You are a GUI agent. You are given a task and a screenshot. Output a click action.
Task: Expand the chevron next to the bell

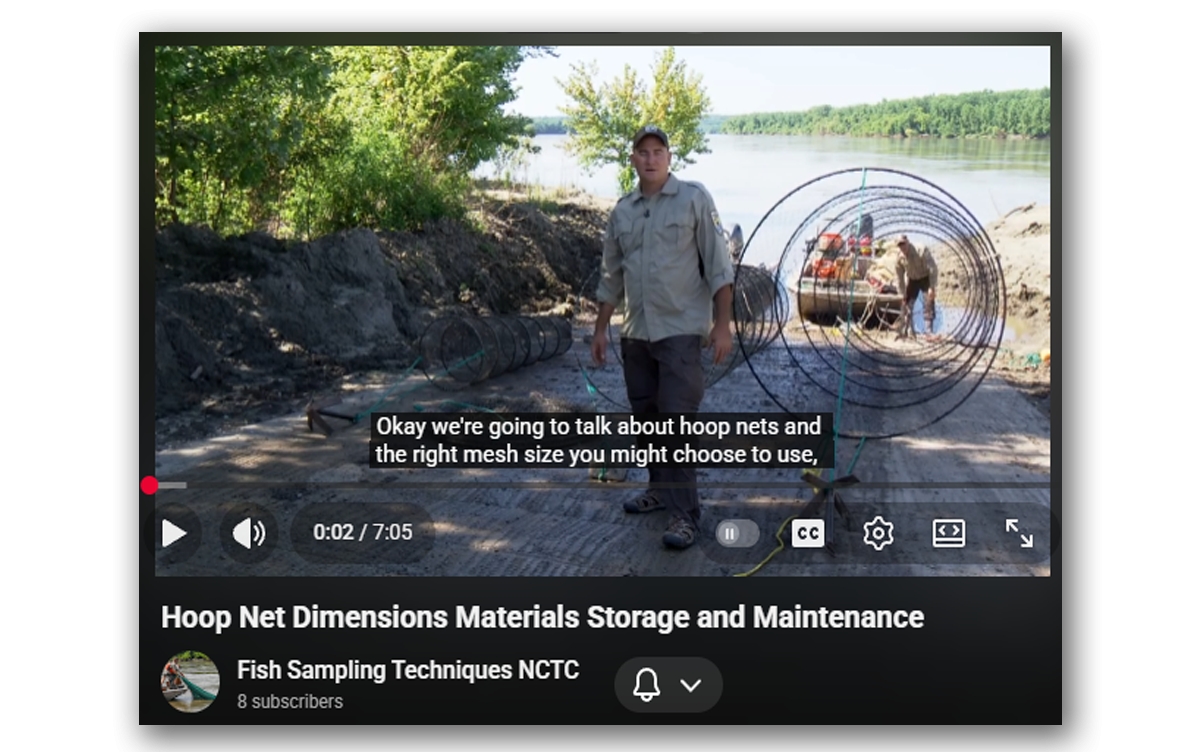(x=691, y=685)
